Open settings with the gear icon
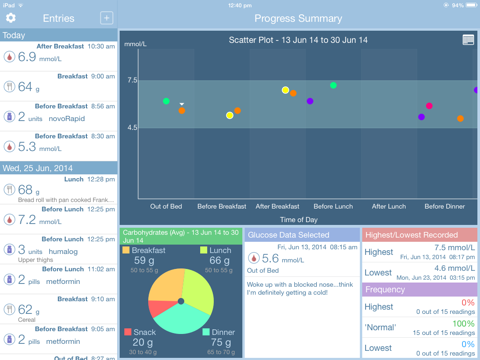480x360 pixels. pos(11,18)
